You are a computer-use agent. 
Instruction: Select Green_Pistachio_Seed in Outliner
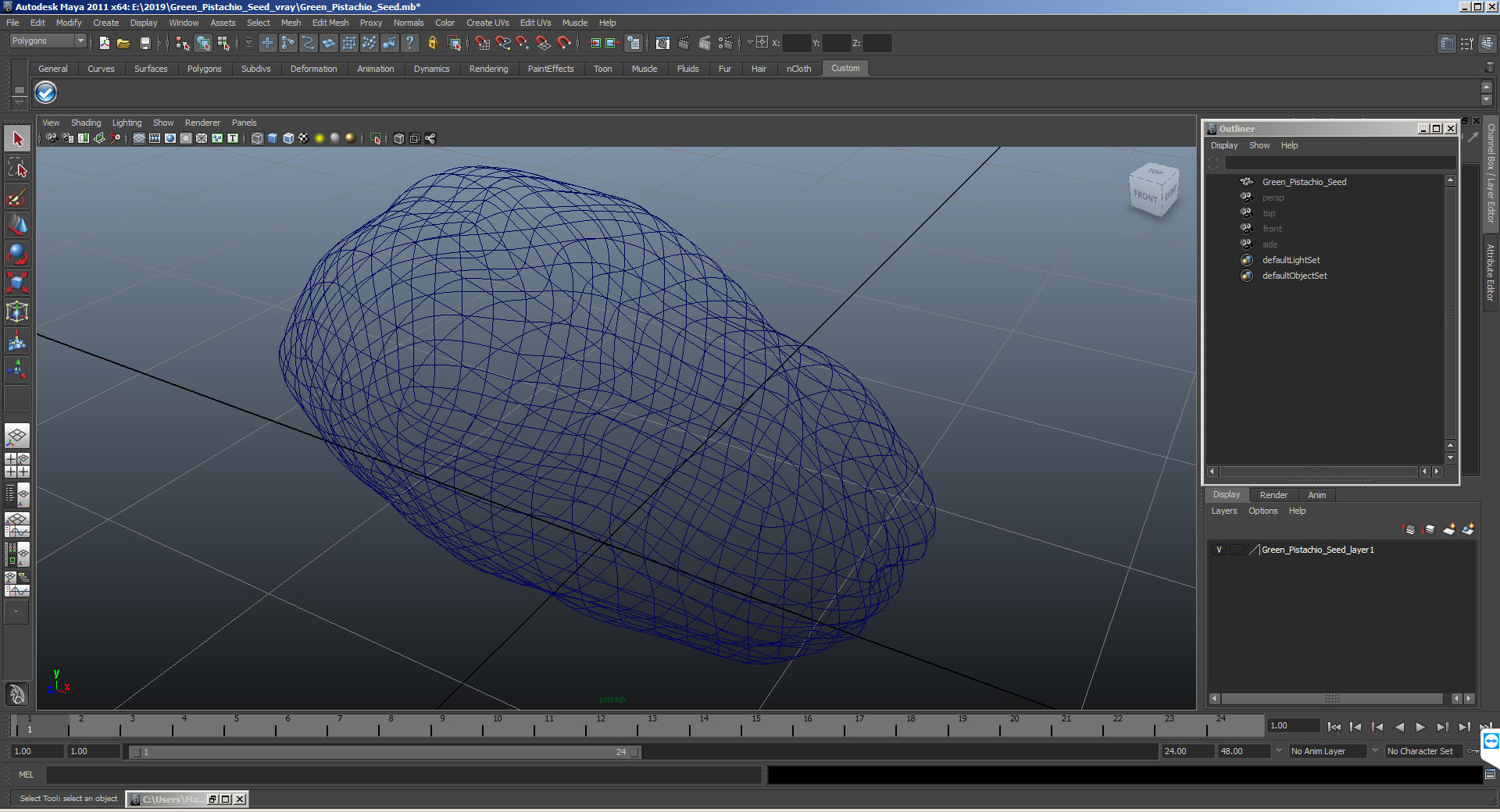coord(1304,182)
